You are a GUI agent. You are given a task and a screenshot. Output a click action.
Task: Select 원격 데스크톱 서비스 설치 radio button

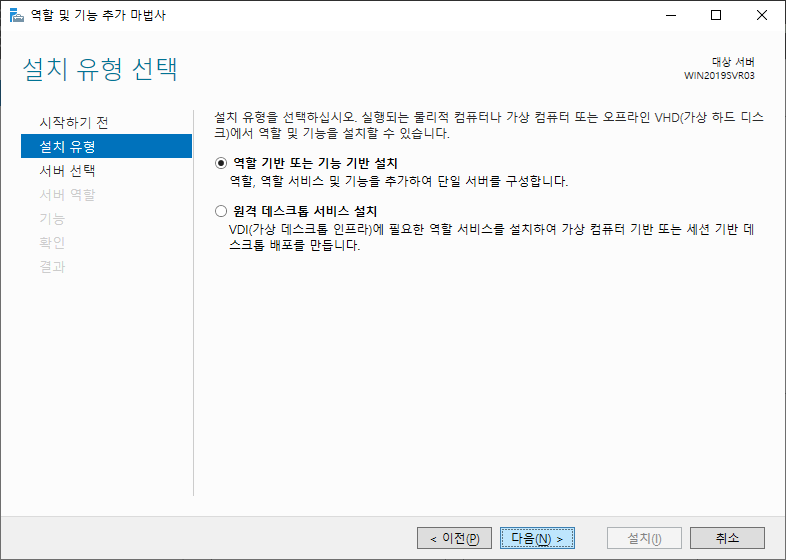click(x=221, y=211)
